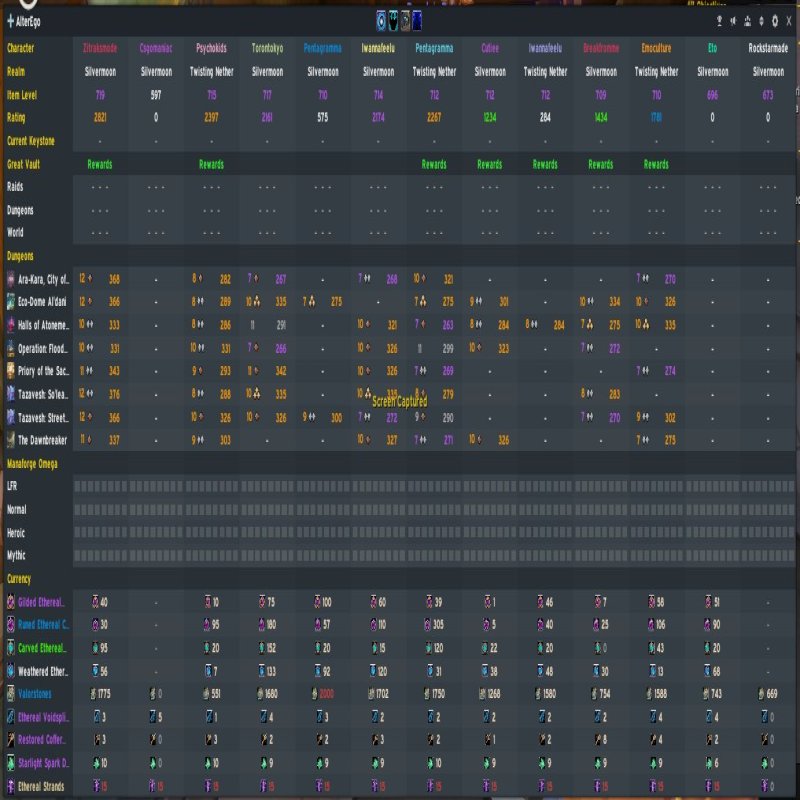Select the Priory of the Sacred Flame icon
The width and height of the screenshot is (800, 800).
click(11, 371)
